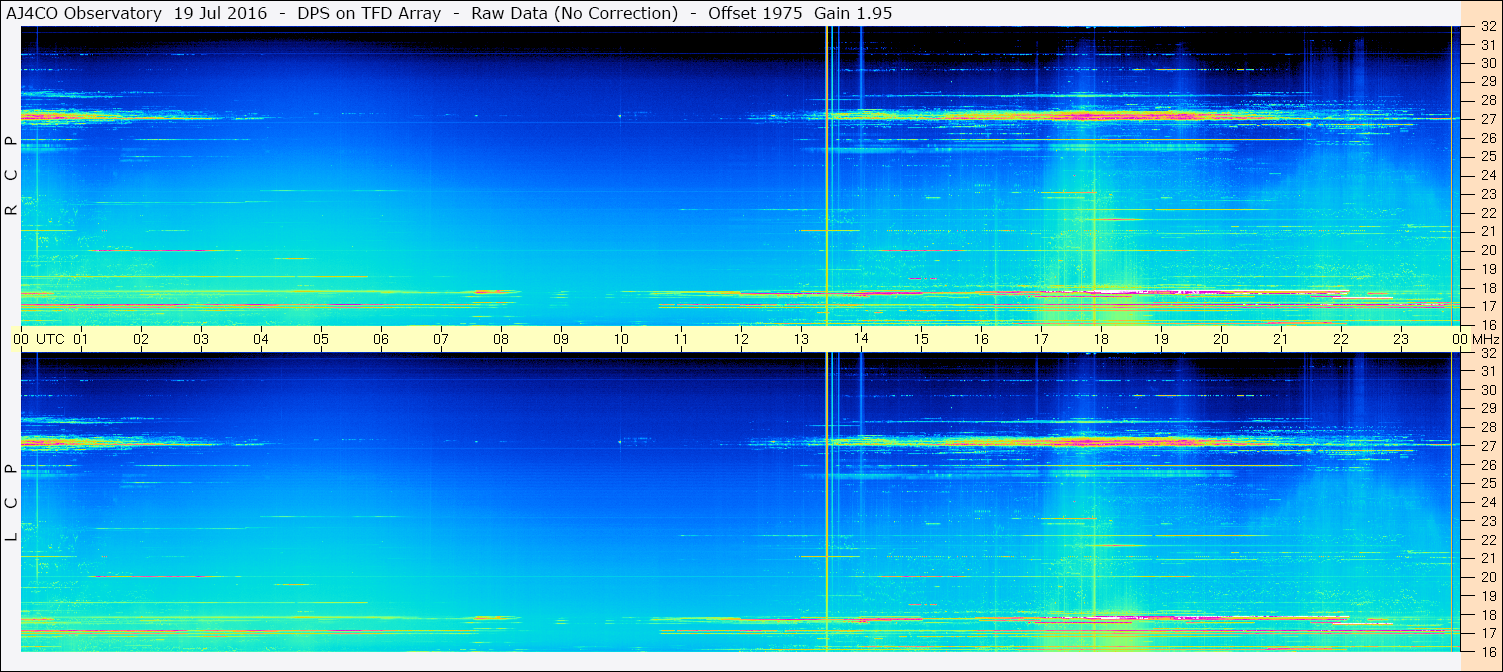The width and height of the screenshot is (1503, 672).
Task: Select the '00 UTC' start time marker
Action: coord(38,339)
